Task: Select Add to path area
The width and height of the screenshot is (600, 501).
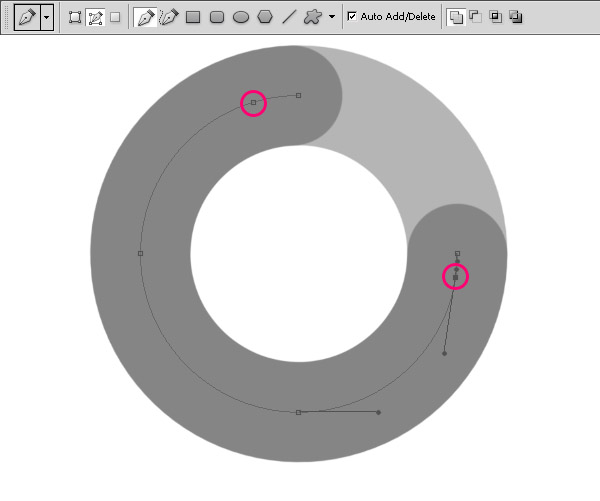Action: coord(456,17)
